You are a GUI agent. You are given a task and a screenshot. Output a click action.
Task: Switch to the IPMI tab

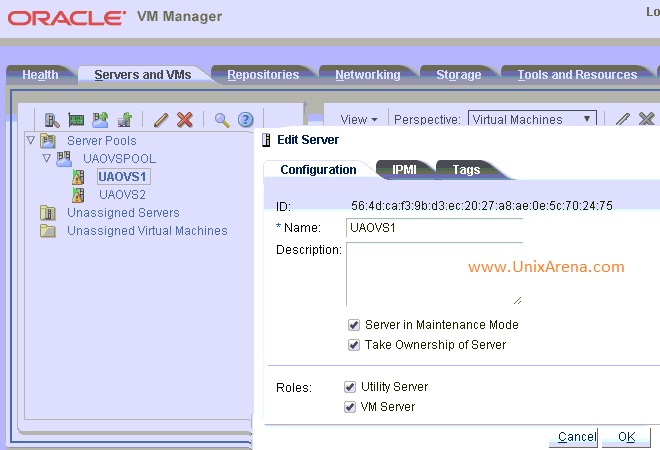404,170
